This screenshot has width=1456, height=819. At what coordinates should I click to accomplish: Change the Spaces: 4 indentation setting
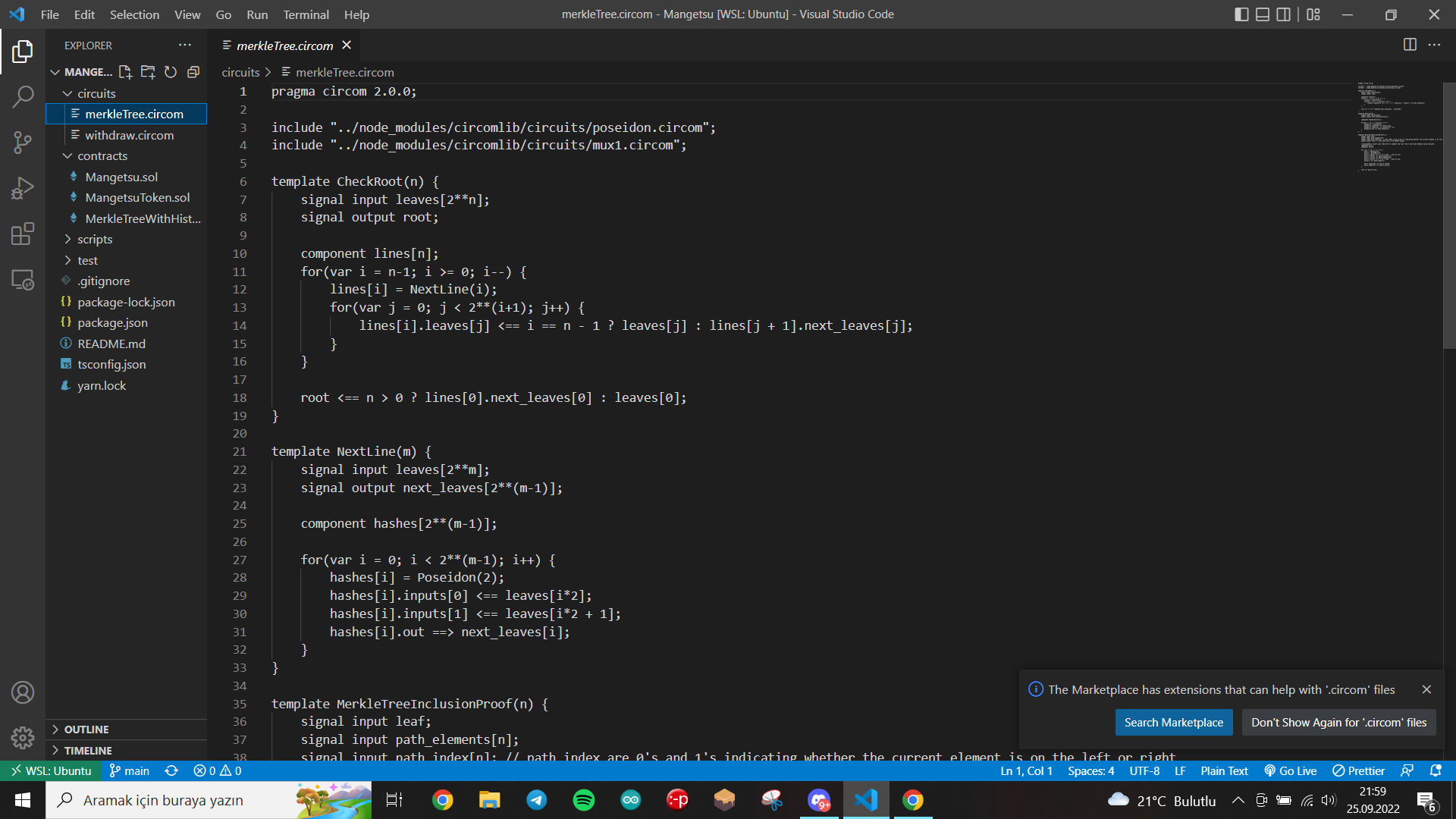point(1090,770)
